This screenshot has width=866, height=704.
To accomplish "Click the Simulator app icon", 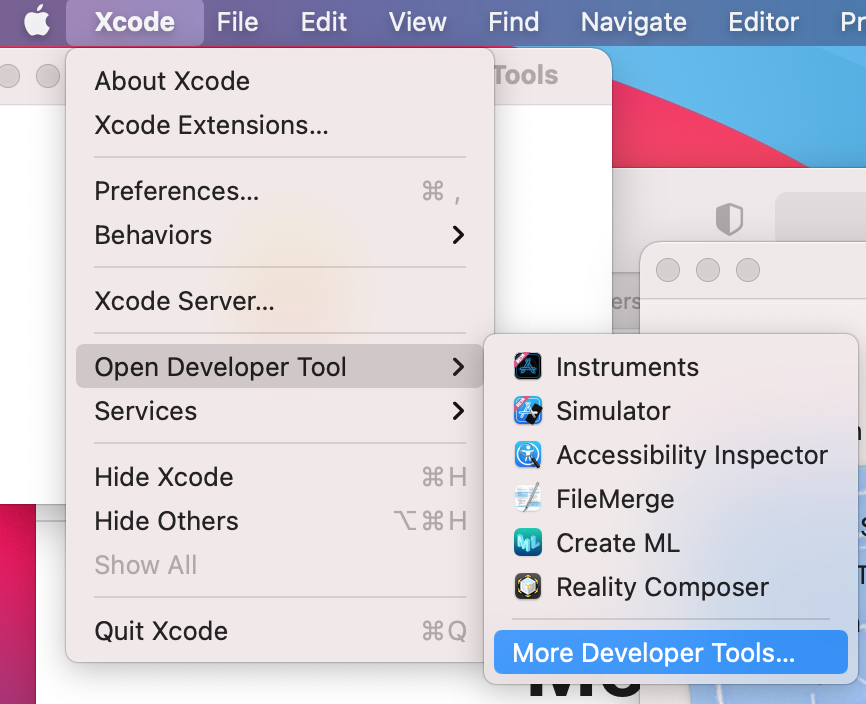I will click(x=528, y=411).
